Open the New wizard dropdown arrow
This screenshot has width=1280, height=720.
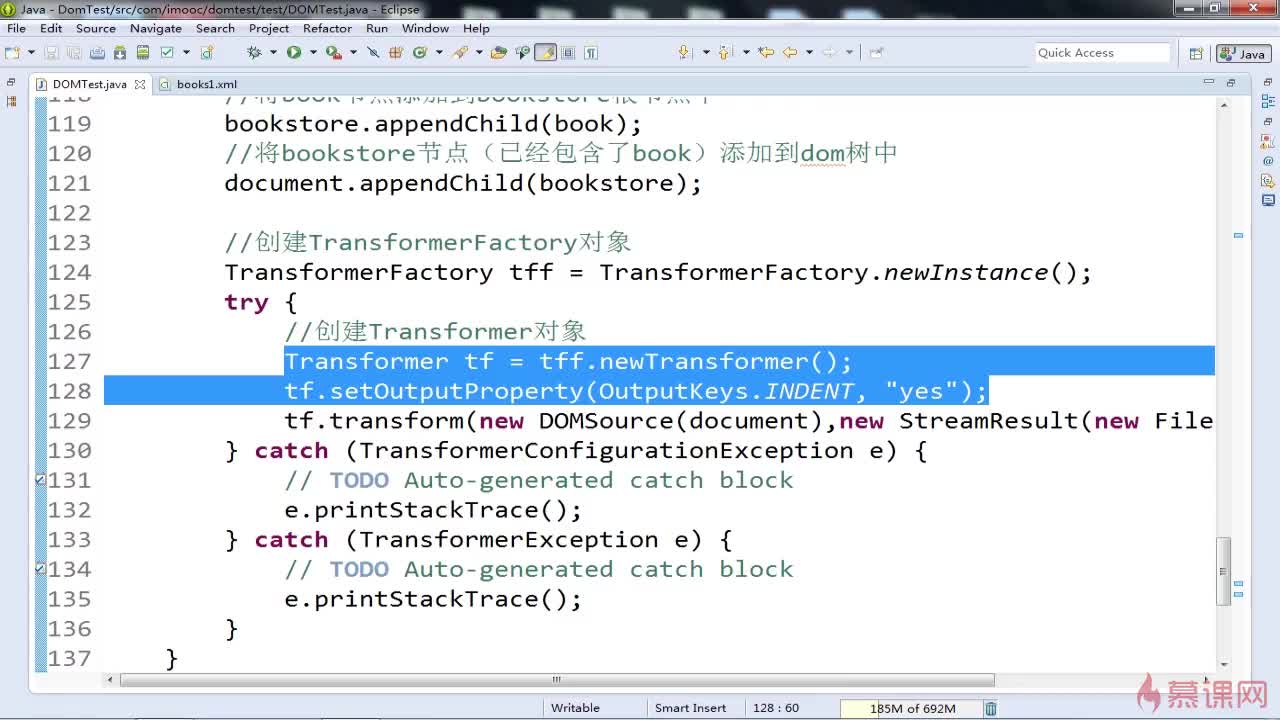point(31,52)
